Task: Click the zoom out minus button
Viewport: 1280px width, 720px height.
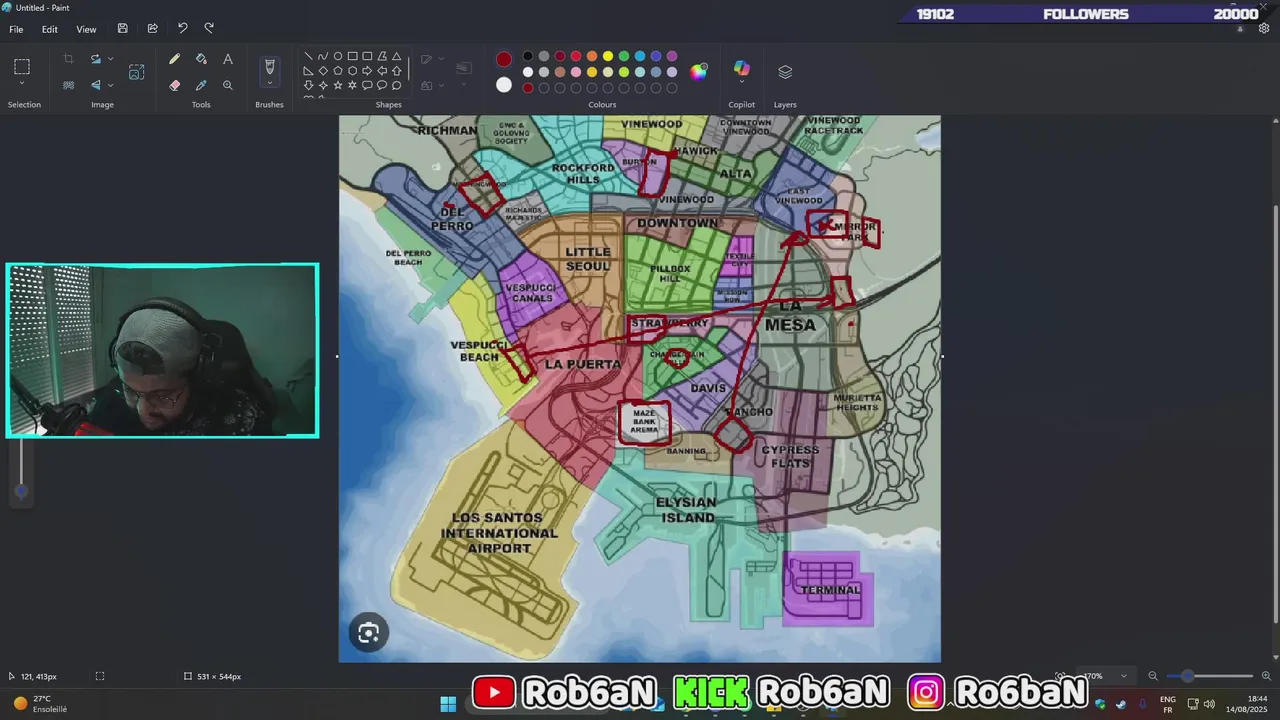Action: point(1152,676)
